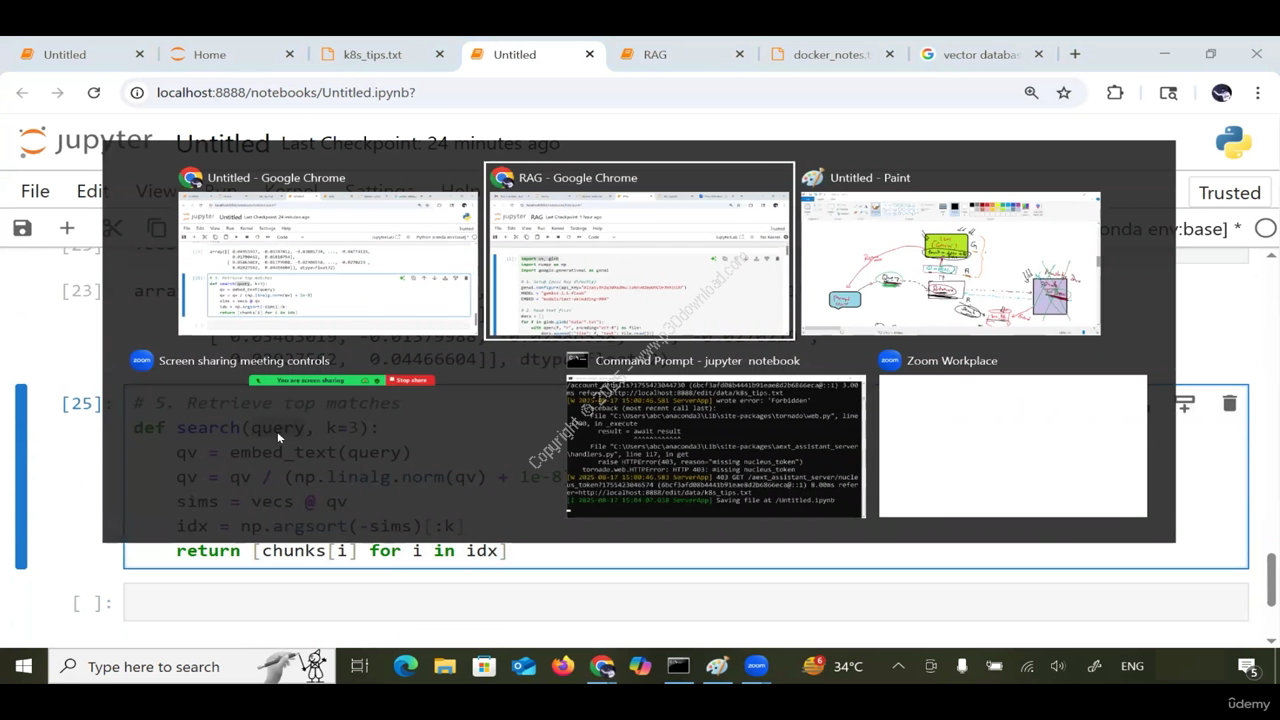Click the battery tray icon
The height and width of the screenshot is (720, 1280).
(x=994, y=666)
